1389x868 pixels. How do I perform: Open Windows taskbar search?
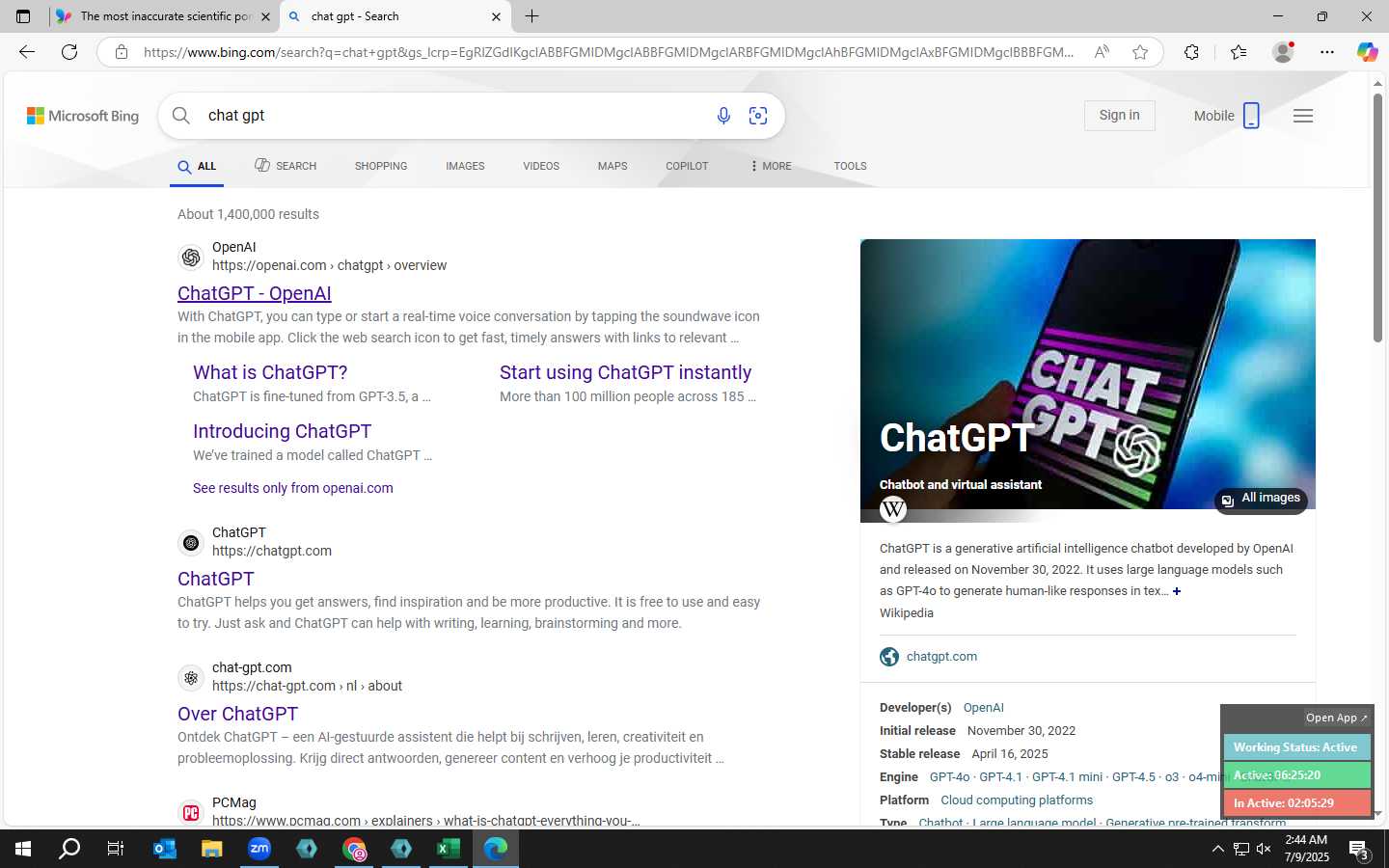click(x=69, y=849)
